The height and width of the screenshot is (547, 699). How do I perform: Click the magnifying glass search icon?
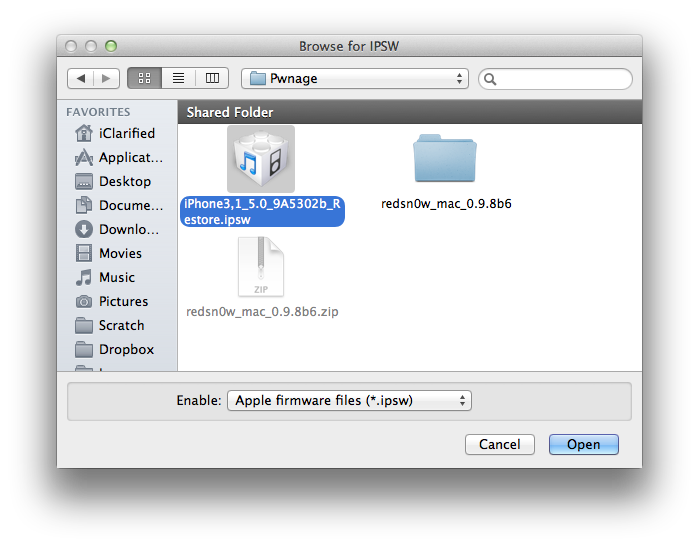tap(490, 79)
